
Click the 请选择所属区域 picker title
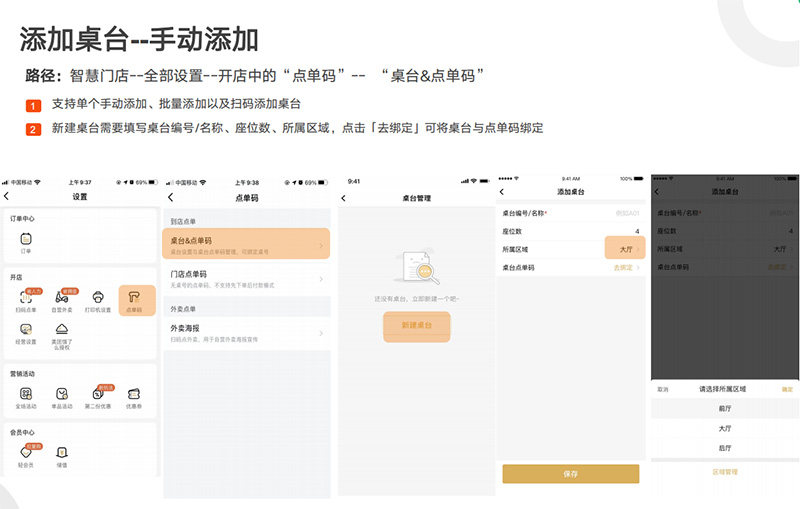point(722,389)
